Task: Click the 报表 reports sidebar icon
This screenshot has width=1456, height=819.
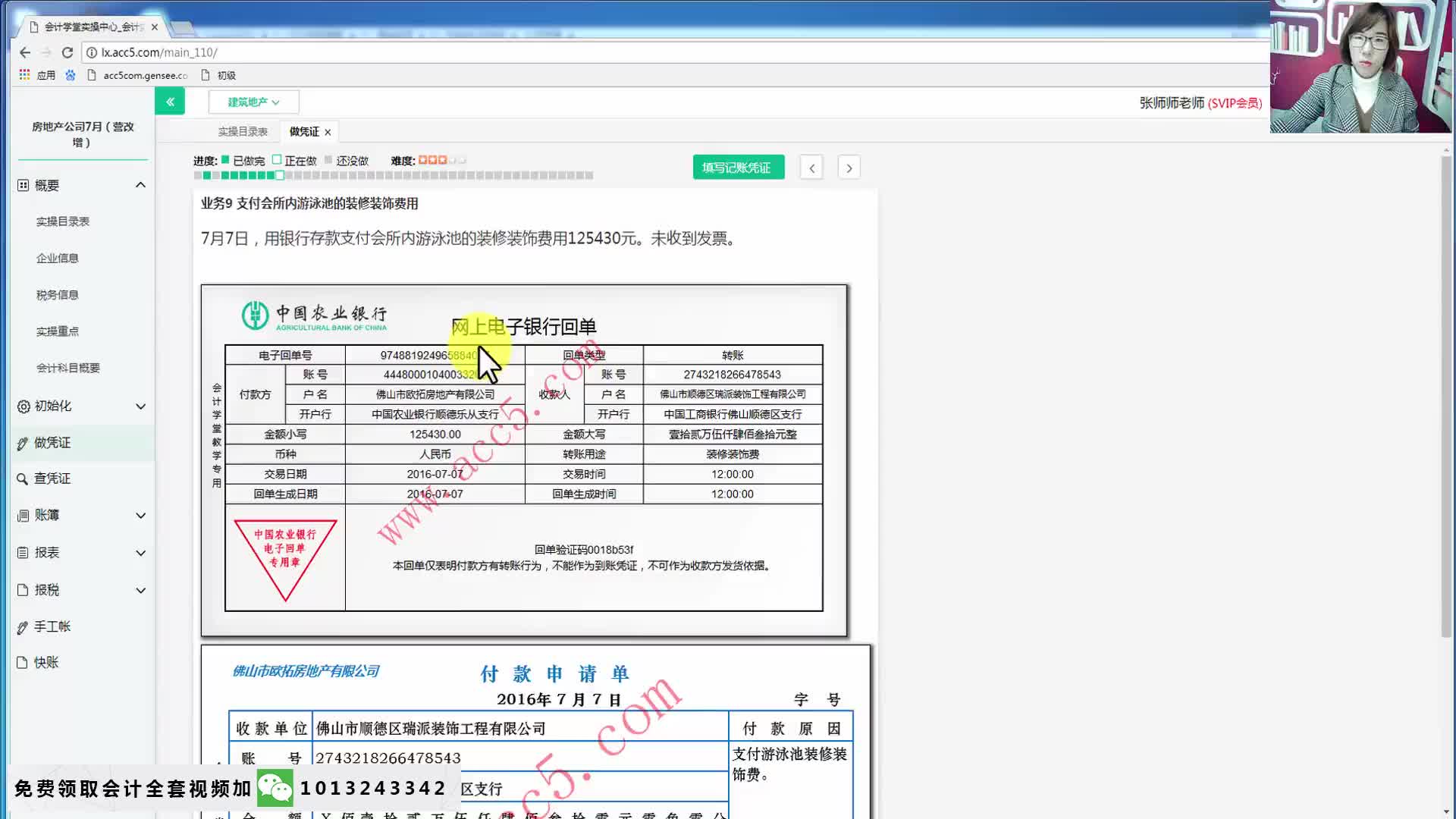Action: (23, 552)
